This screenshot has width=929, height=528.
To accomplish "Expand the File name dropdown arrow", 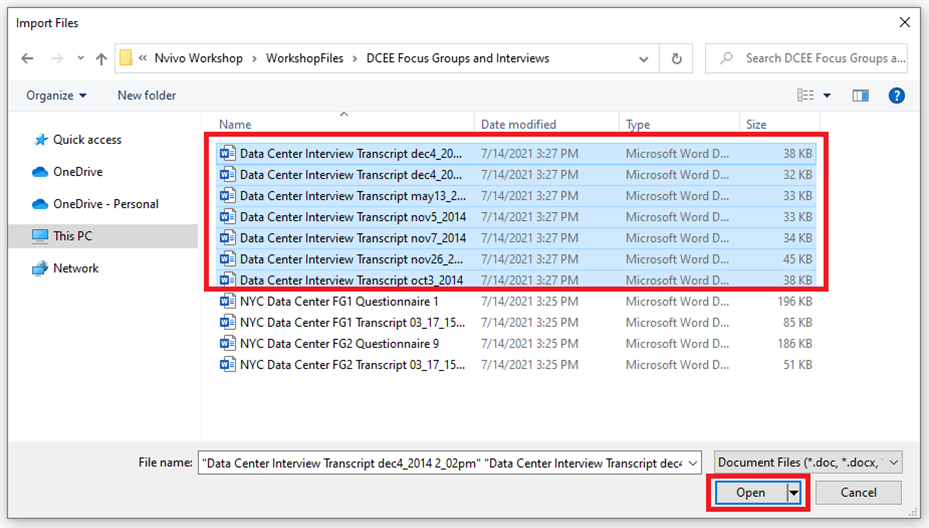I will tap(693, 463).
